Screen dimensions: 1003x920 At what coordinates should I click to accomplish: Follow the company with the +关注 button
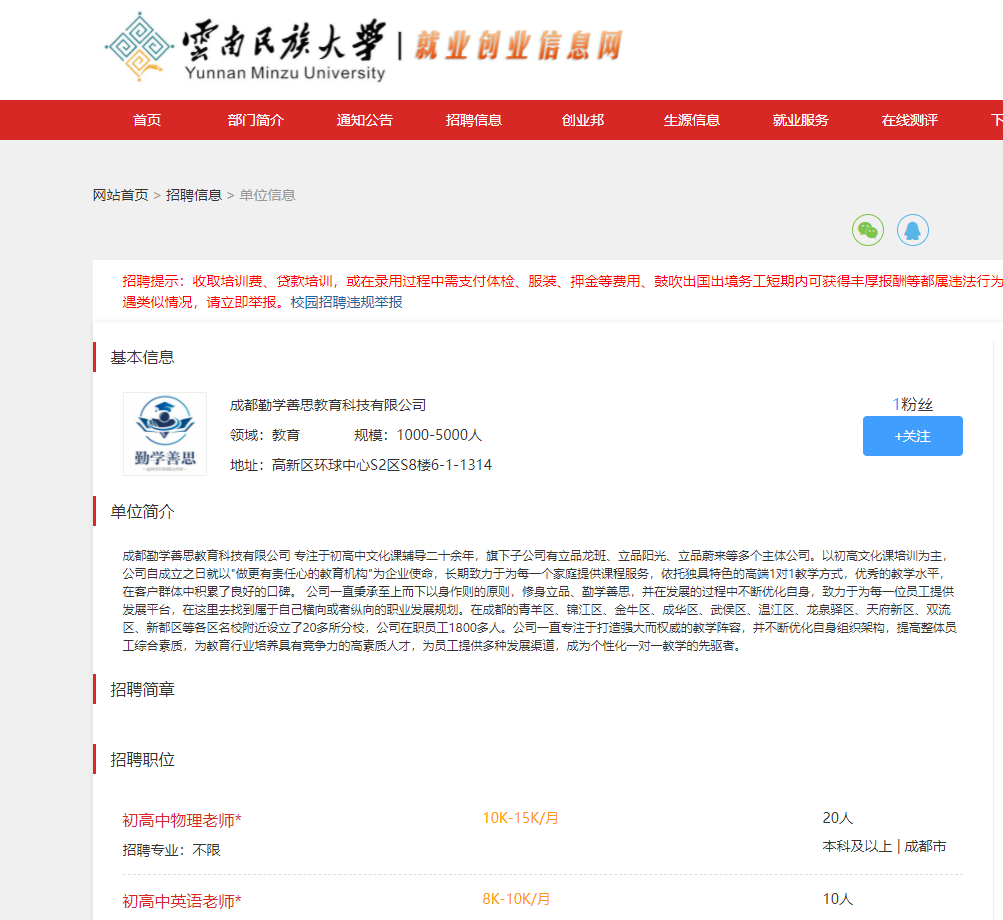[x=913, y=436]
